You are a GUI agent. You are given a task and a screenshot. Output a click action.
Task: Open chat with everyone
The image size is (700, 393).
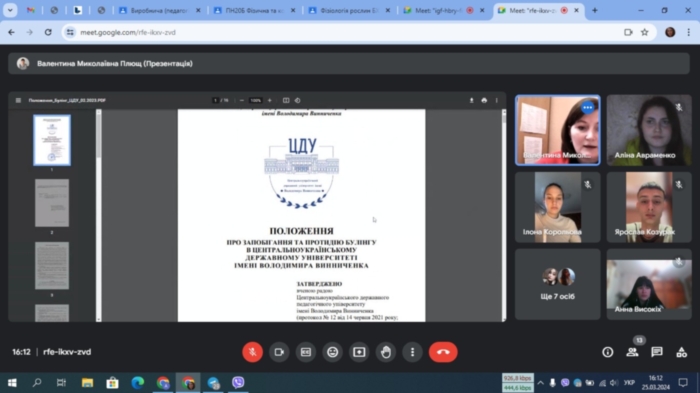pos(657,352)
